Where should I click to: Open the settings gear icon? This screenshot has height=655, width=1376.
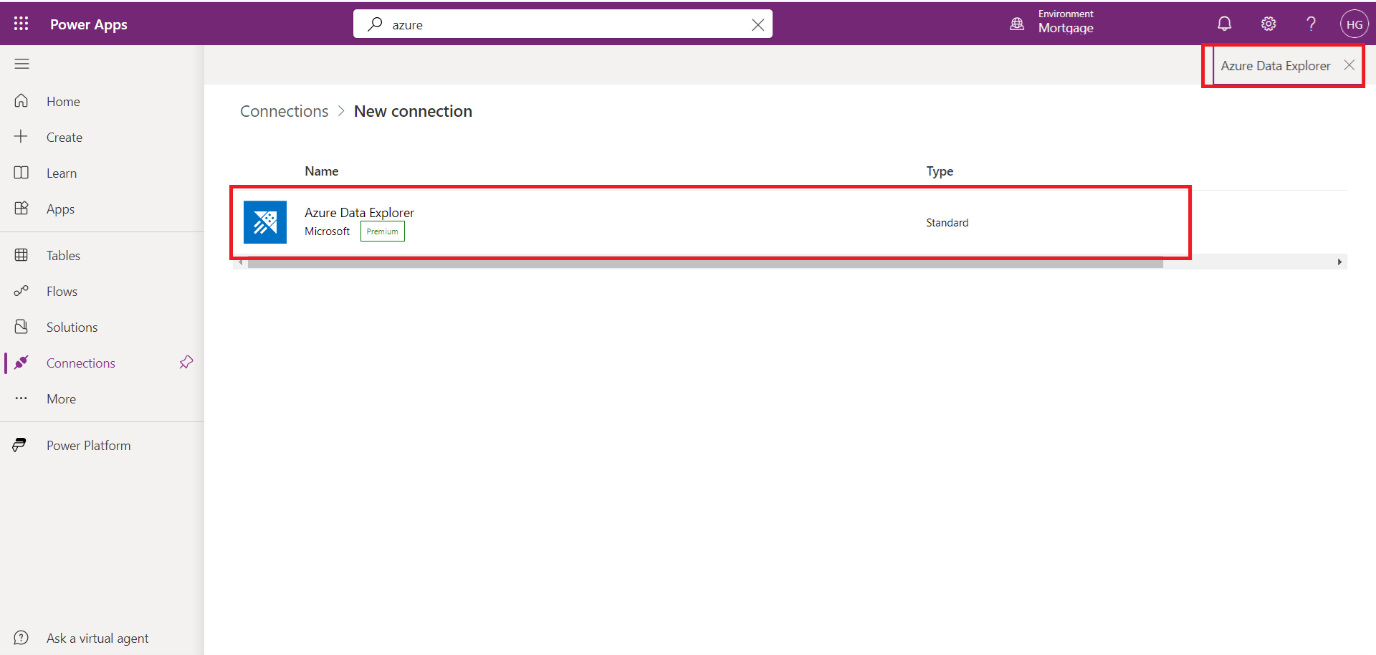1268,24
